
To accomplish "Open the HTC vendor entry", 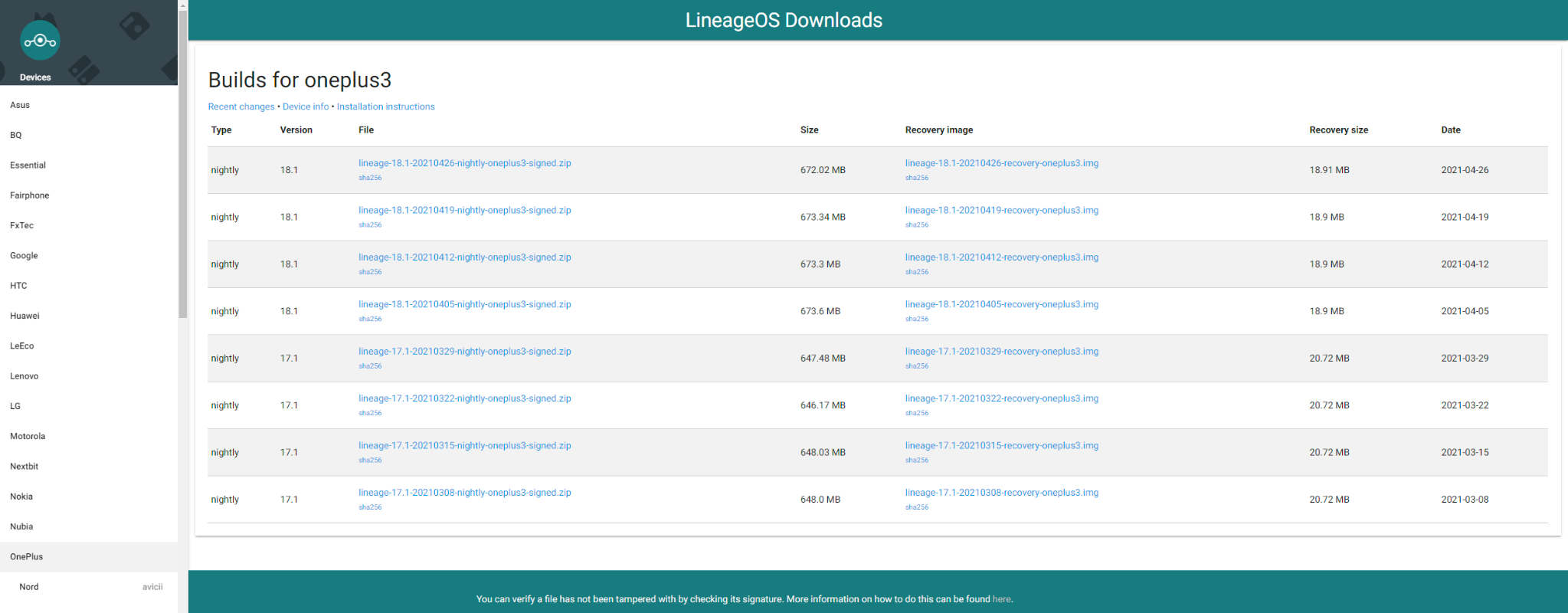I will point(89,286).
